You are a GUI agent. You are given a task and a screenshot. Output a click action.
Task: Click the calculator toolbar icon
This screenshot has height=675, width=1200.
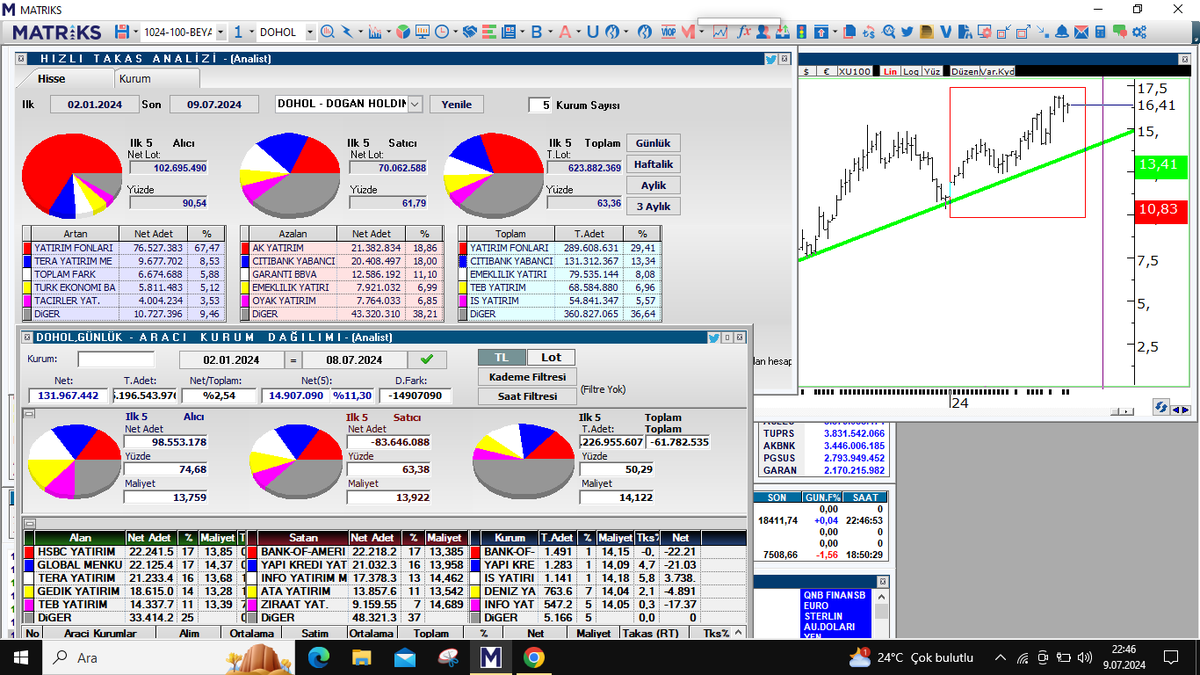pyautogui.click(x=1100, y=32)
